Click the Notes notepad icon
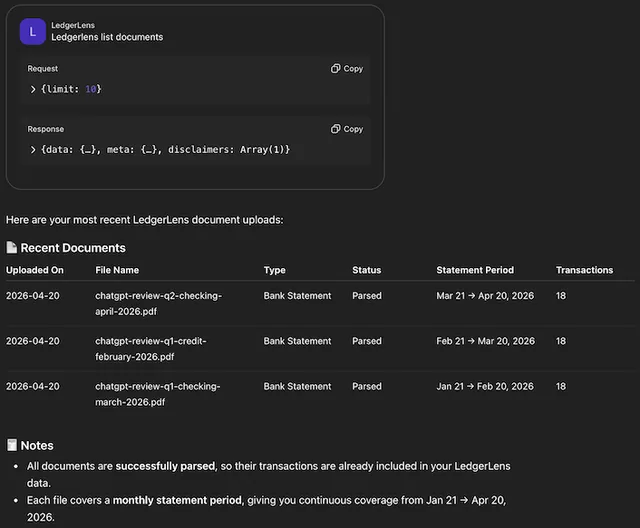Image resolution: width=640 pixels, height=528 pixels. (x=12, y=445)
